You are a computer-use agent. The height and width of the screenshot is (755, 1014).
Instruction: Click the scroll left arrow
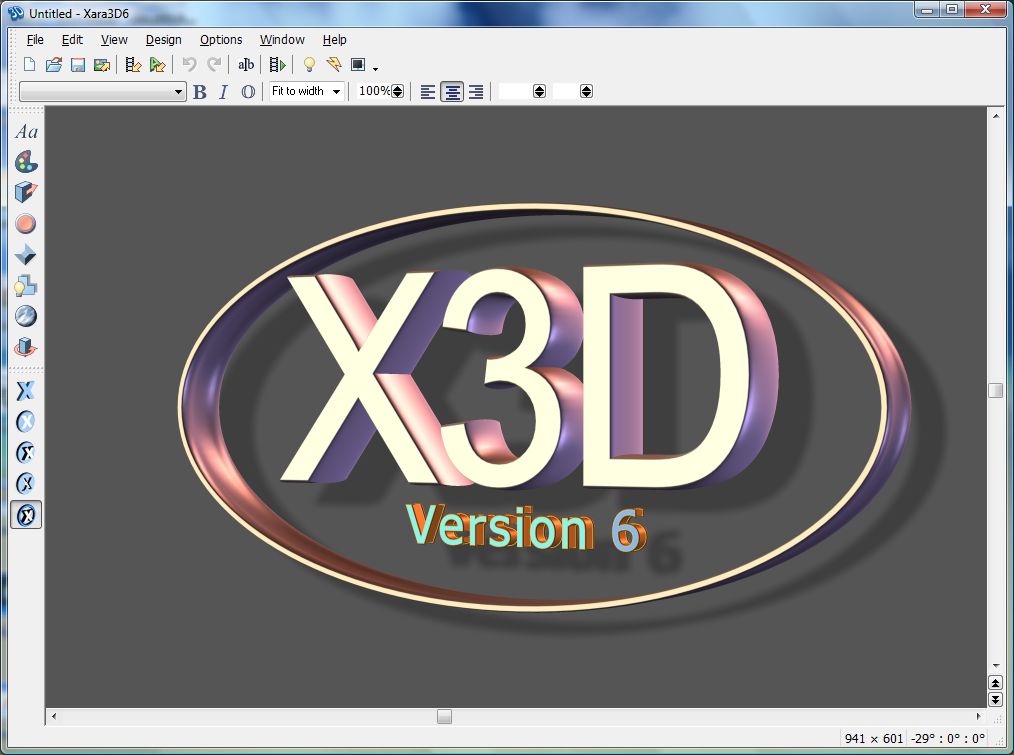pos(54,716)
